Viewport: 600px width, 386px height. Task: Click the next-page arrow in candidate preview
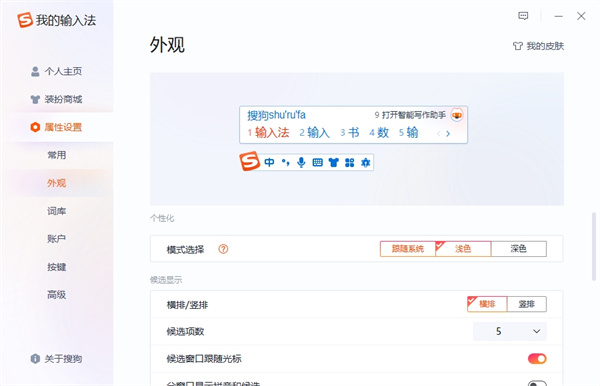coord(448,134)
